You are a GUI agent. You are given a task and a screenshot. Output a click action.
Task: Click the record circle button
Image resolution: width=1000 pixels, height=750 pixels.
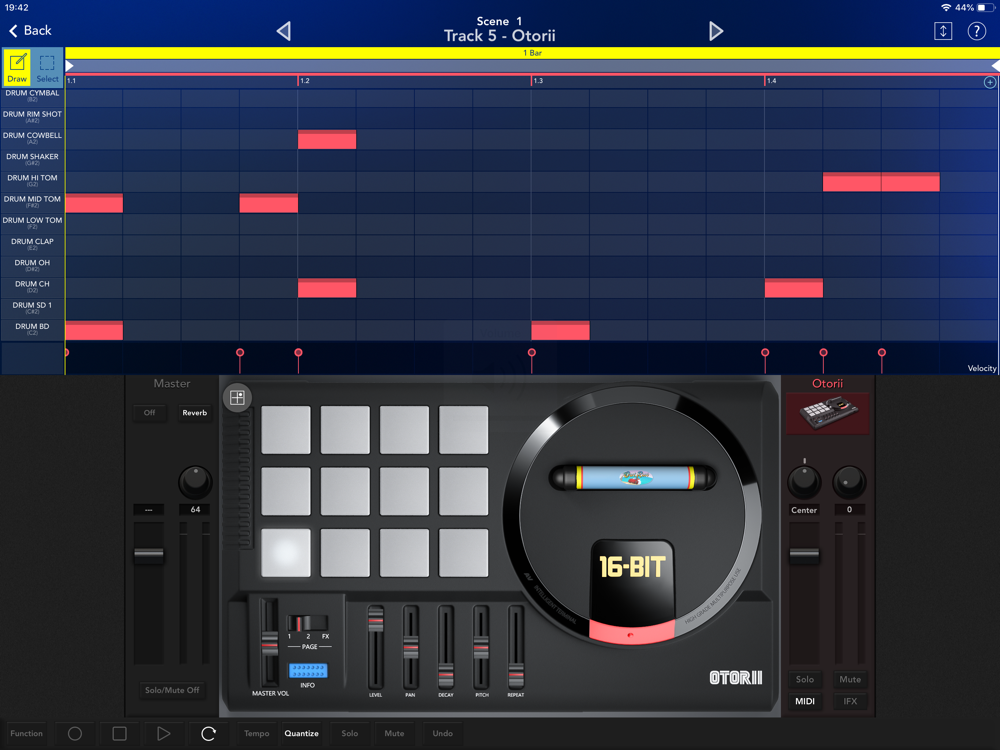[x=75, y=733]
